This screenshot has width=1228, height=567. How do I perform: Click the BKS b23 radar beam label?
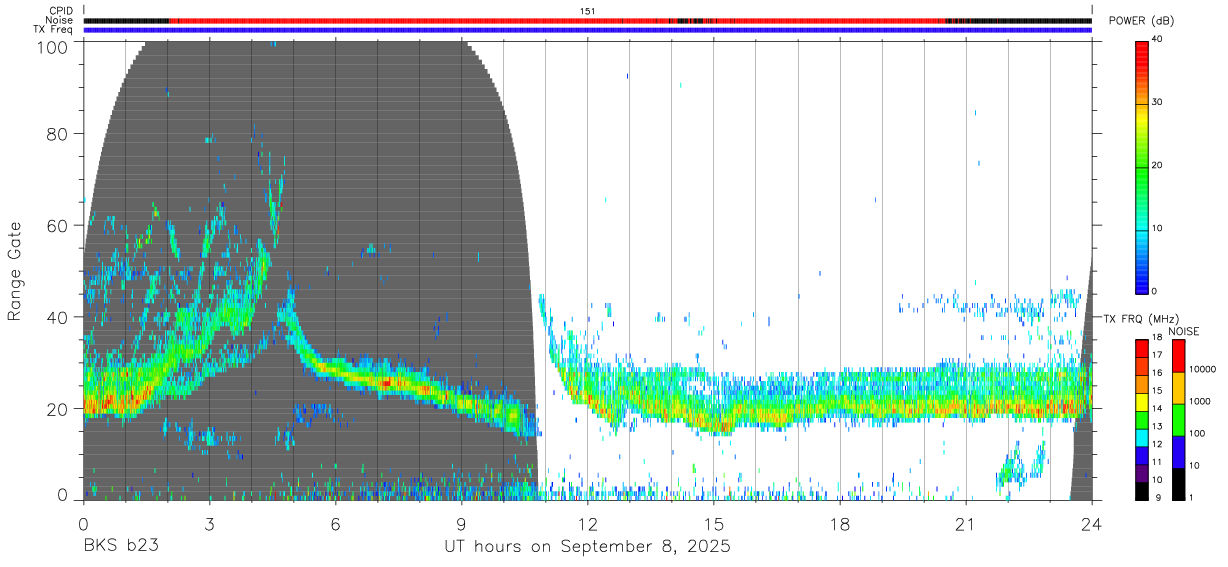120,547
